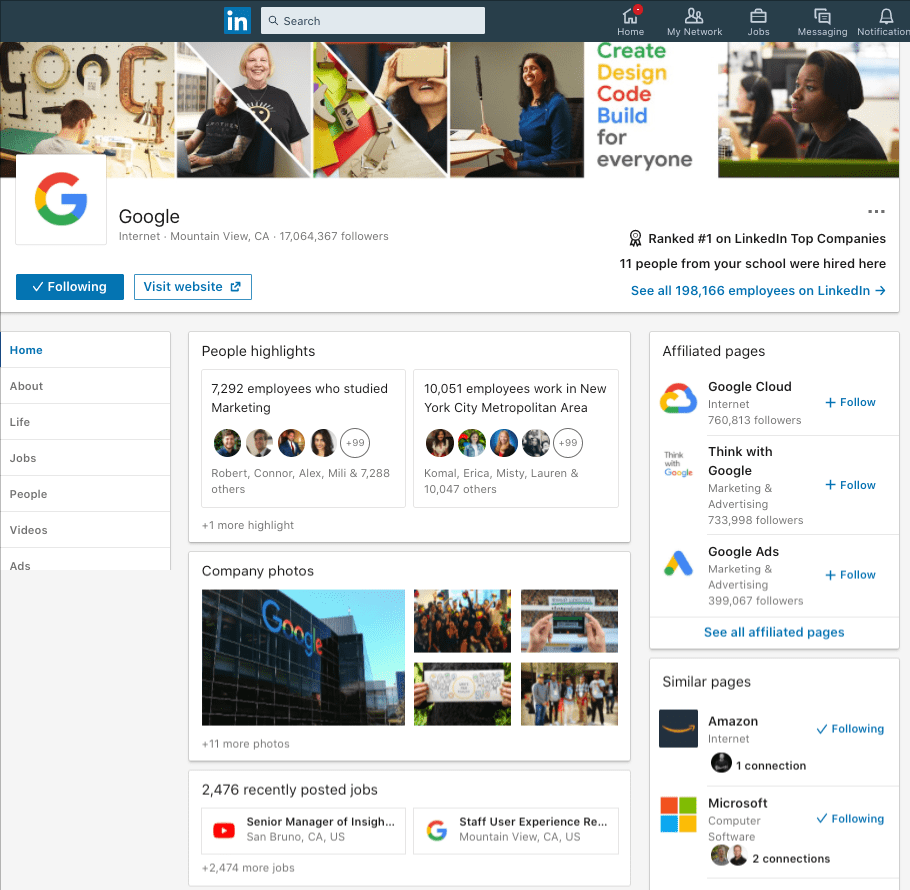Unfollow Microsoft under Similar pages
The height and width of the screenshot is (890, 910).
849,818
